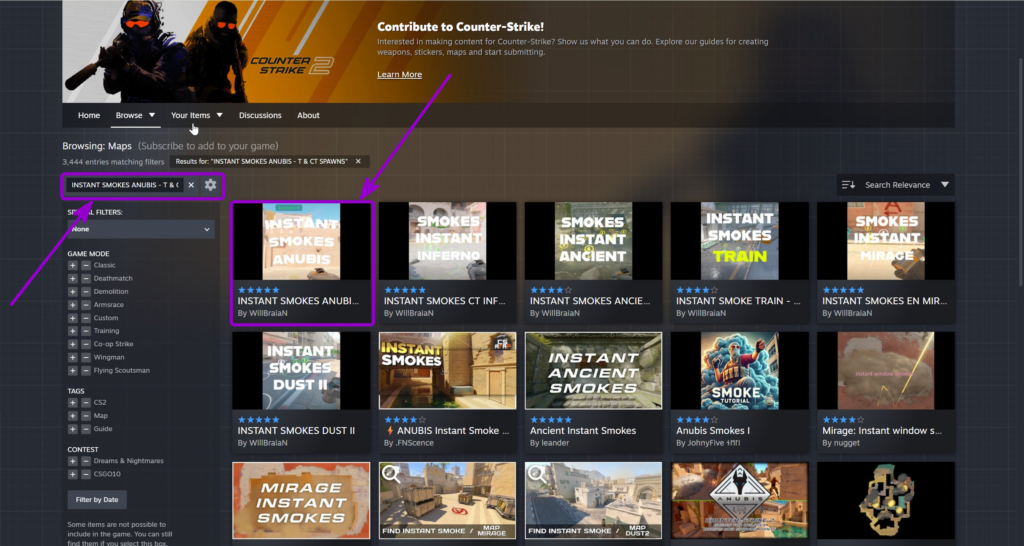Screen dimensions: 1024x546
Task: Click the "INSTANT SMOKES EN MIR..." title
Action: (x=884, y=301)
